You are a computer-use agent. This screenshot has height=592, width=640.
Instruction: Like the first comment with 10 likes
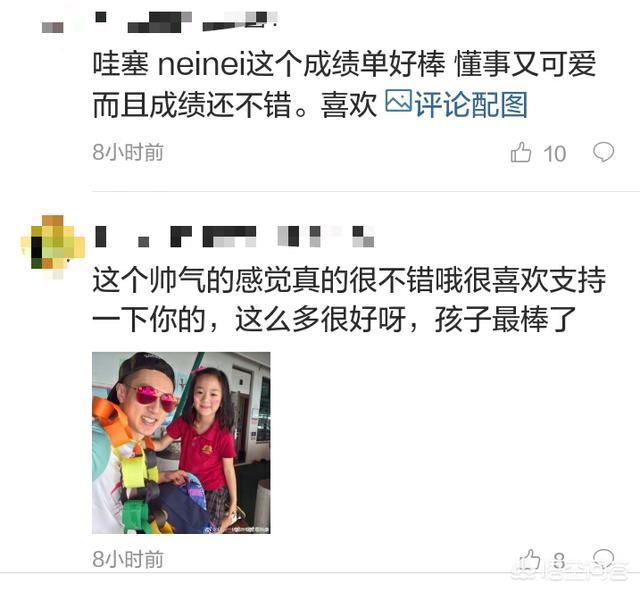(521, 153)
